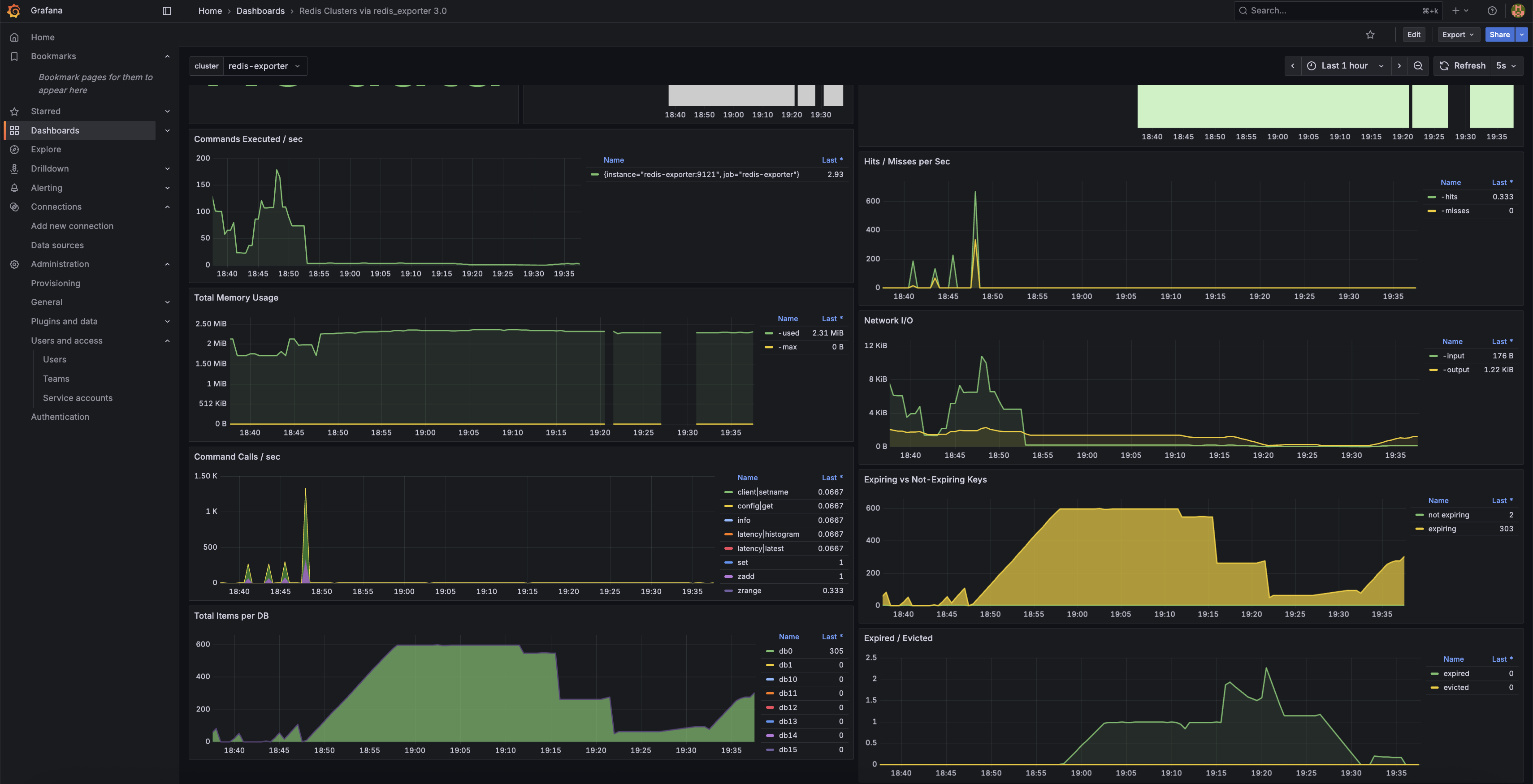Click the Edit dashboard button
The height and width of the screenshot is (784, 1533).
[1413, 34]
